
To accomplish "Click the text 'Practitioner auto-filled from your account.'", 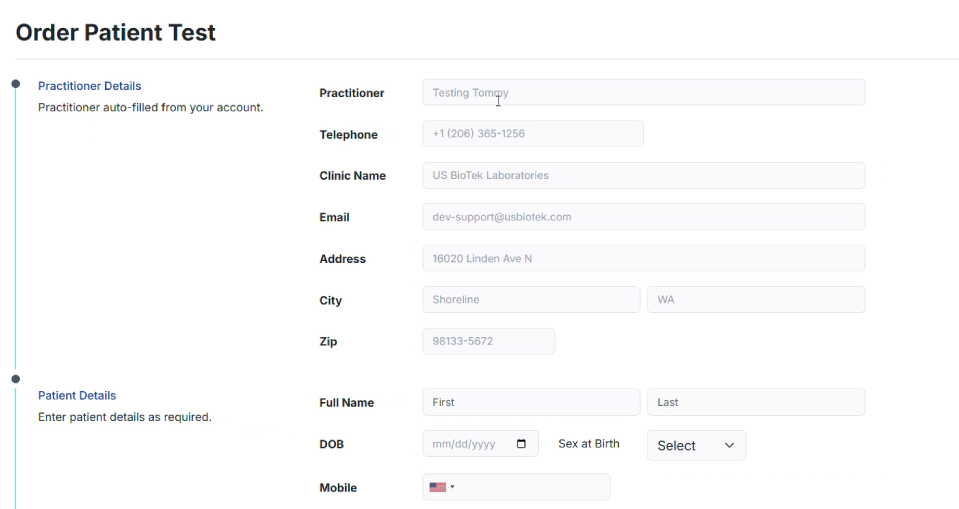I will [x=150, y=108].
